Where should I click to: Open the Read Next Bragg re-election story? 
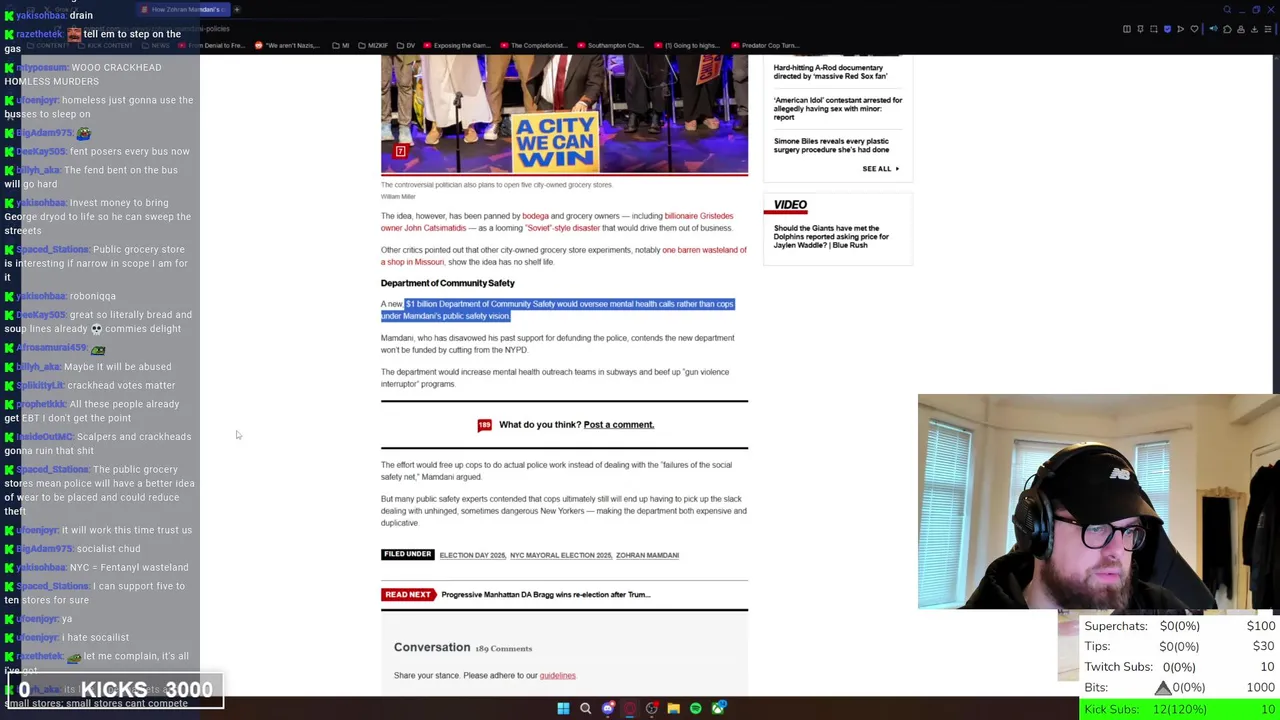click(545, 595)
